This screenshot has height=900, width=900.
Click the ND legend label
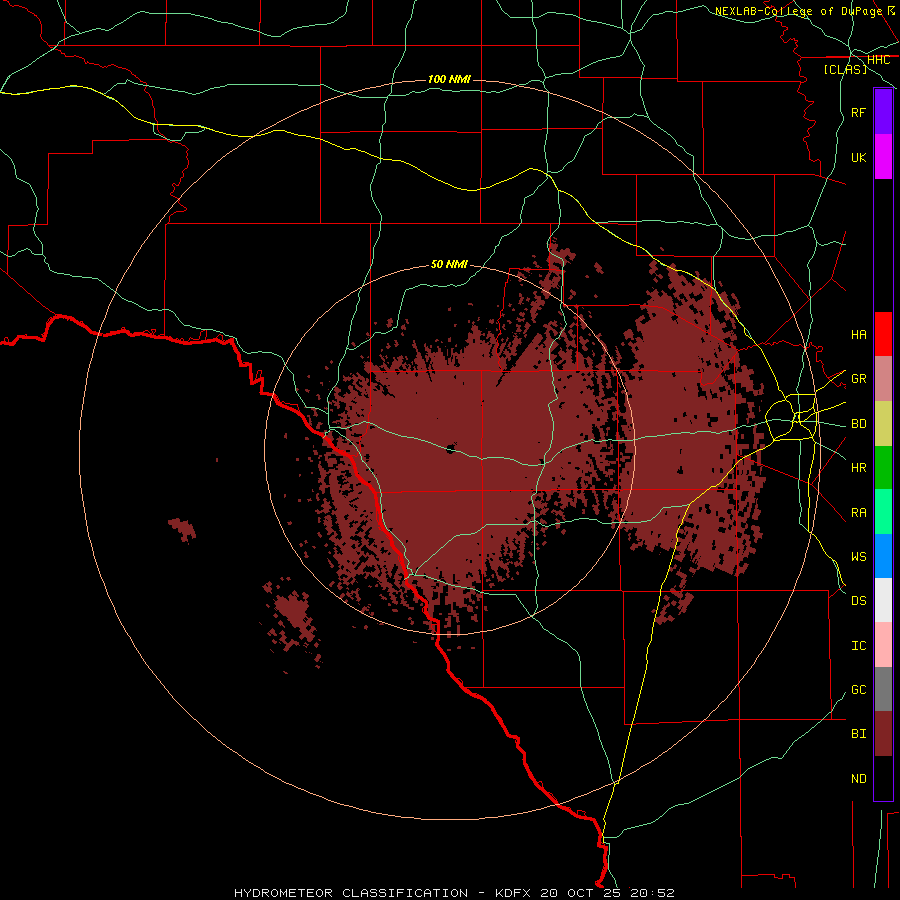858,779
